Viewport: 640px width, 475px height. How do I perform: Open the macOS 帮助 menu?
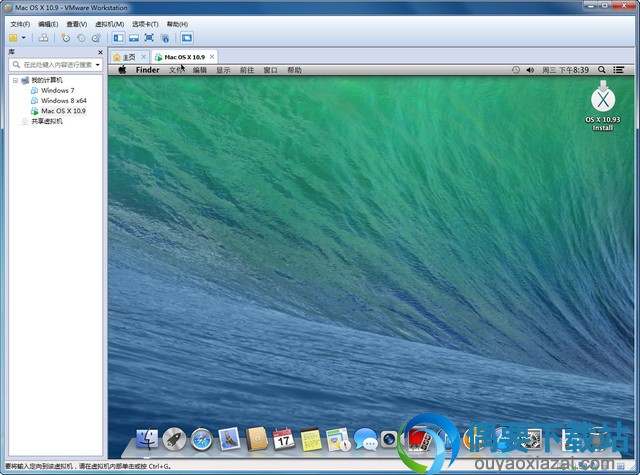294,70
